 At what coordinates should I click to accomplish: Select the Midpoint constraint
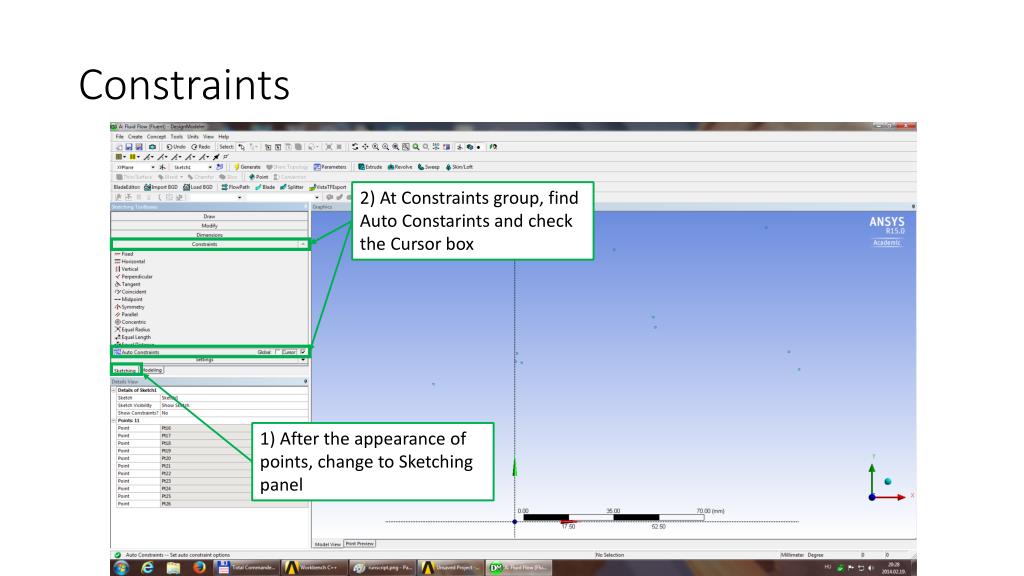point(129,299)
